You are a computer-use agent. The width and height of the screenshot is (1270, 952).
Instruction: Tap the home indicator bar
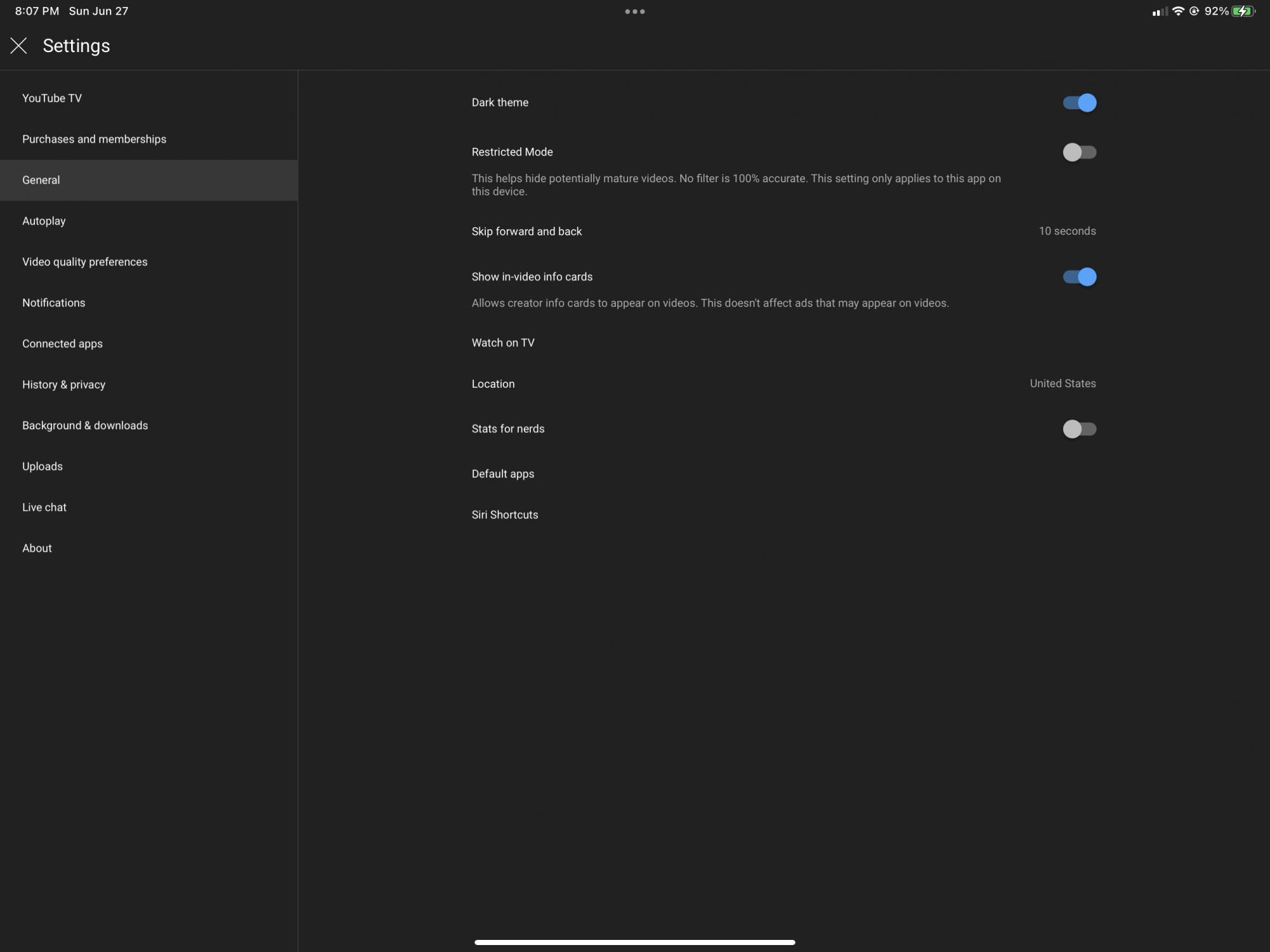[x=634, y=942]
